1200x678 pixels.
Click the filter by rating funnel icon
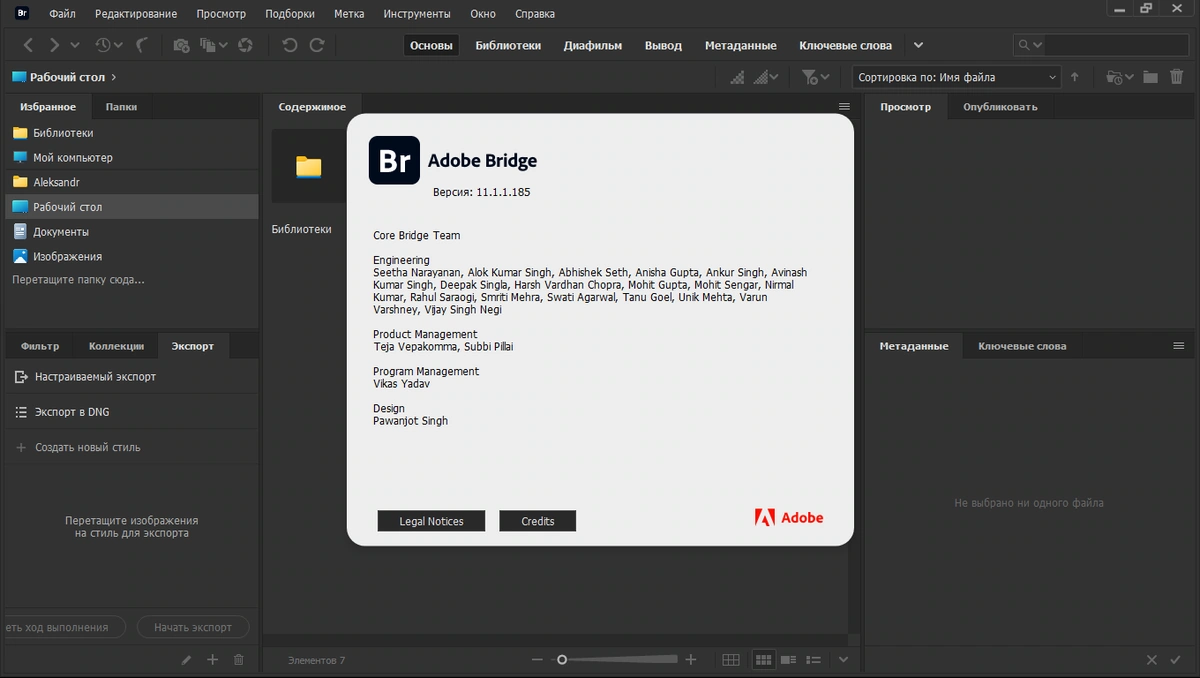[x=810, y=77]
